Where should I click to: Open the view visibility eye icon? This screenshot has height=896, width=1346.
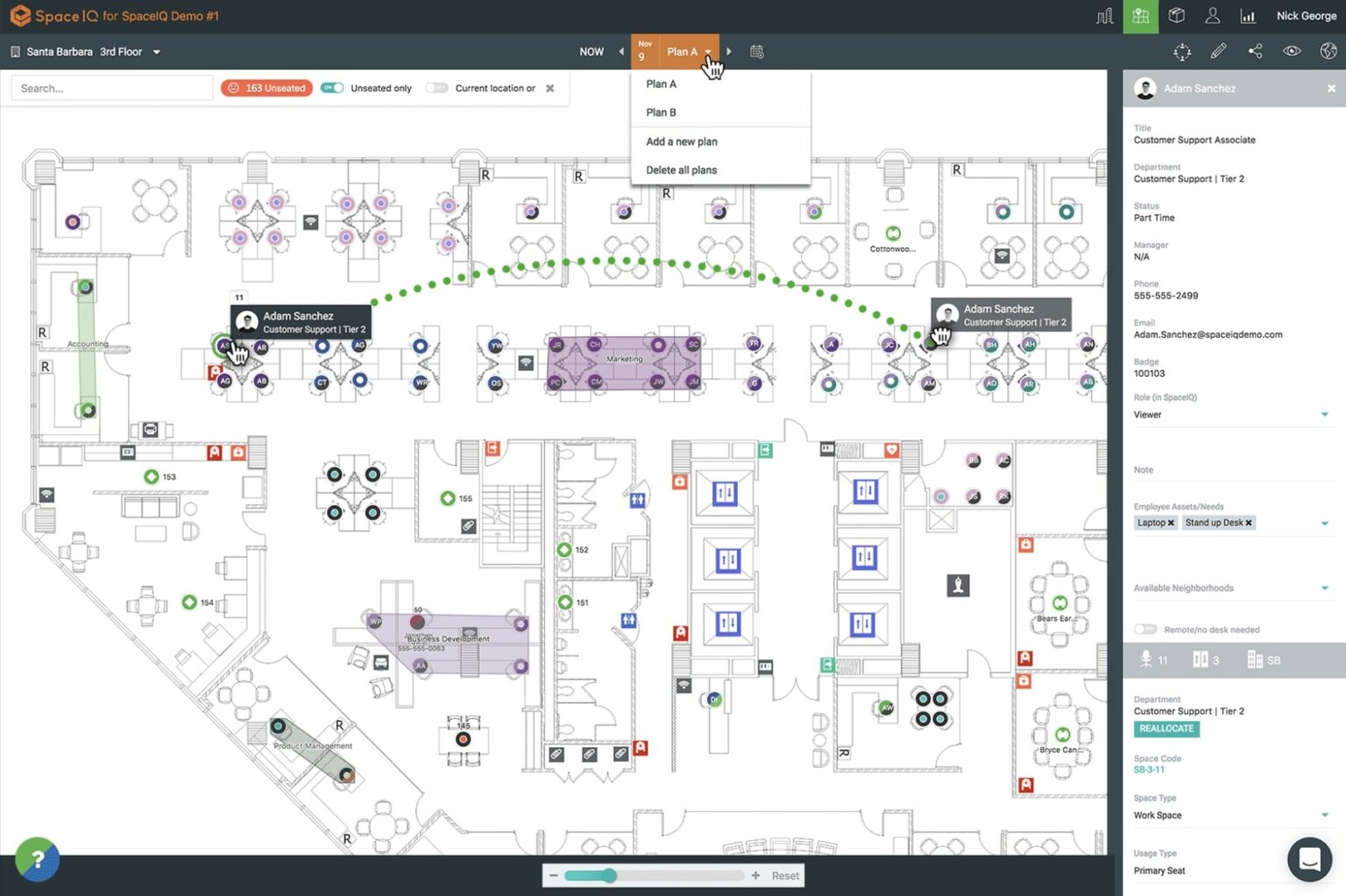1292,51
